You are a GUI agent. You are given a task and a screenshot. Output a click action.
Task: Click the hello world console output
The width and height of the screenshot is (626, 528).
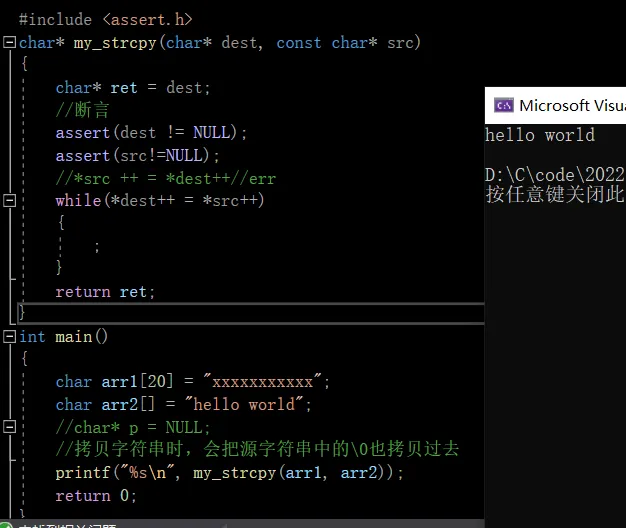540,135
